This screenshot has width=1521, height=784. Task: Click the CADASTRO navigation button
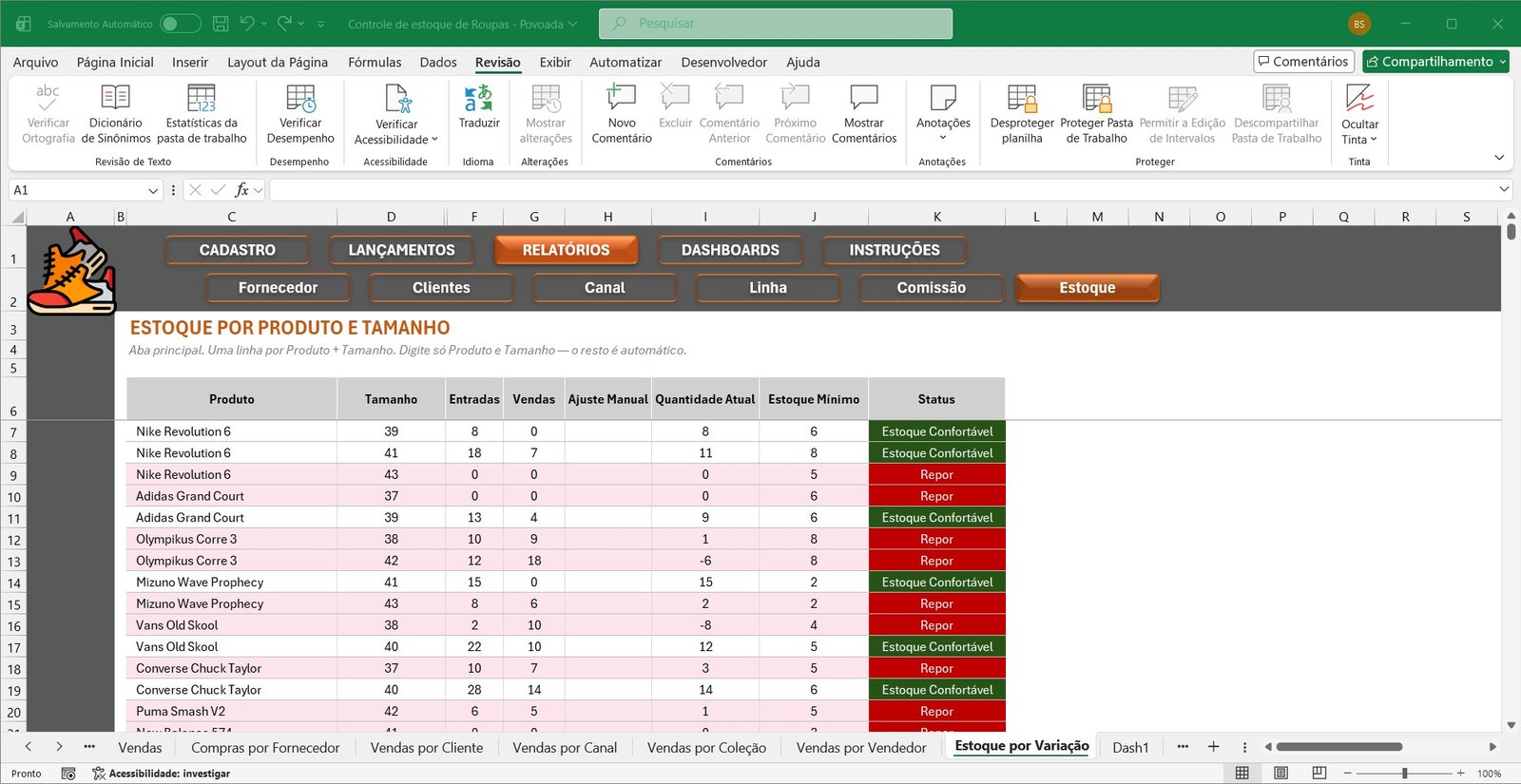(x=238, y=250)
